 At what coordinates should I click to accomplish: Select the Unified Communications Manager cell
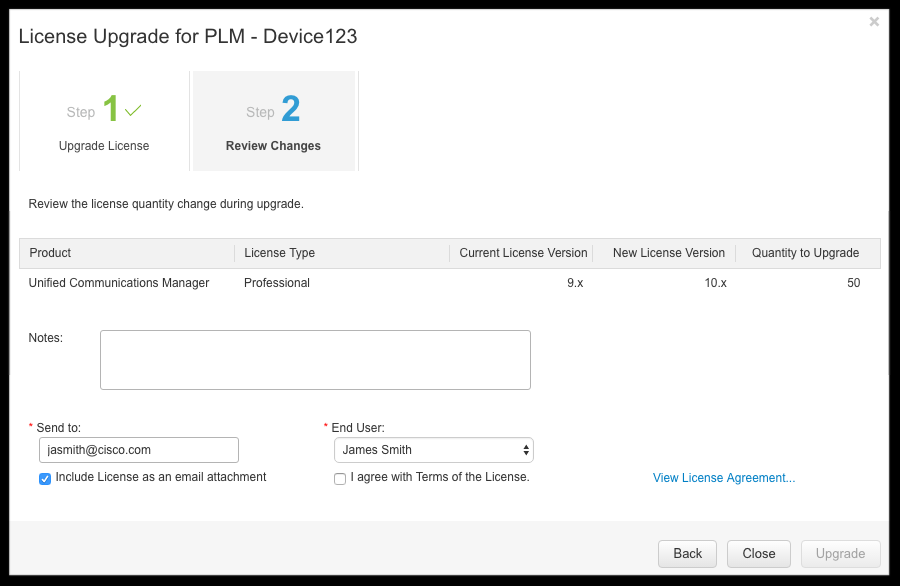[119, 283]
